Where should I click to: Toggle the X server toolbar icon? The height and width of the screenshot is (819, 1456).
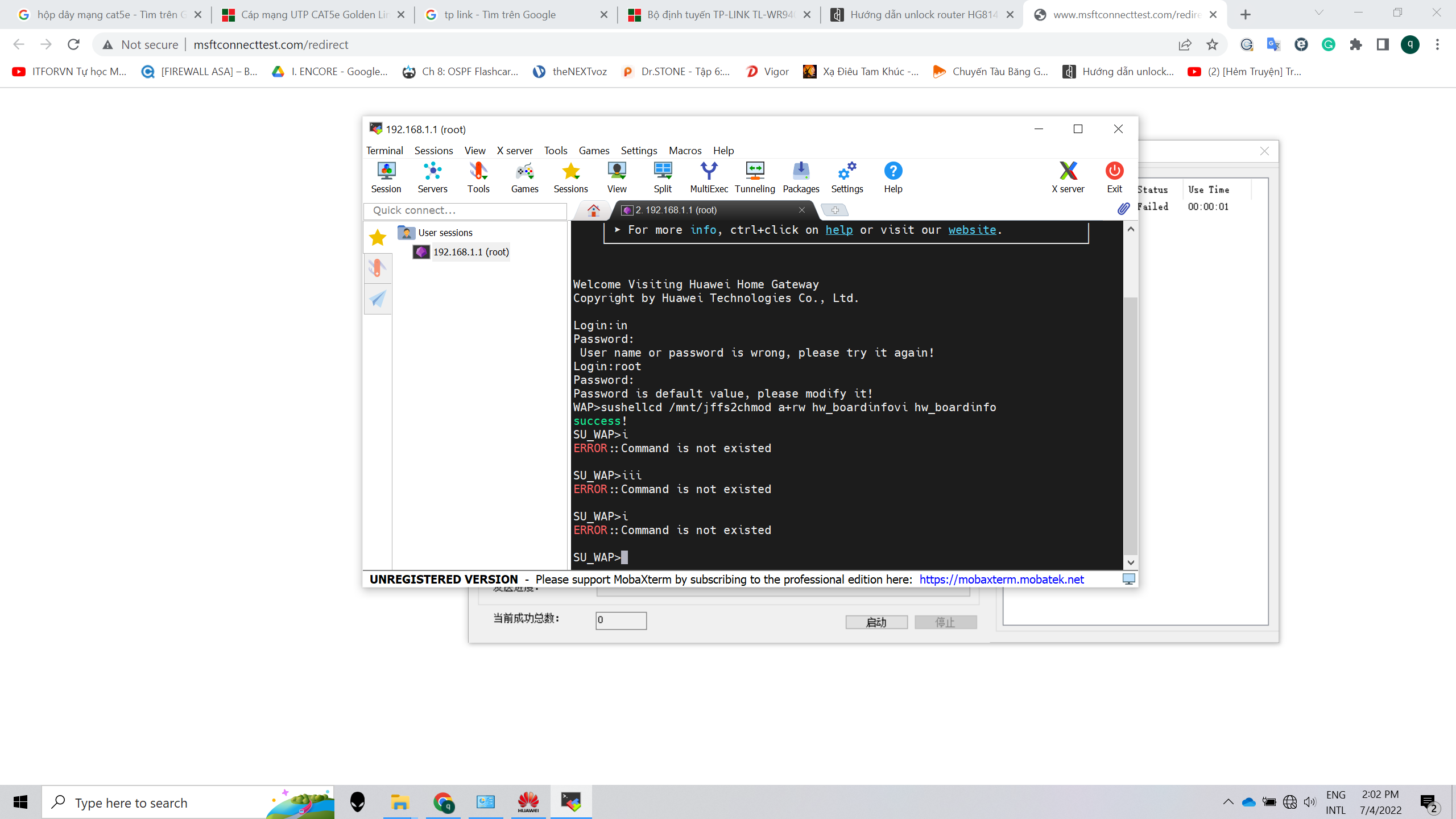[x=1068, y=177]
